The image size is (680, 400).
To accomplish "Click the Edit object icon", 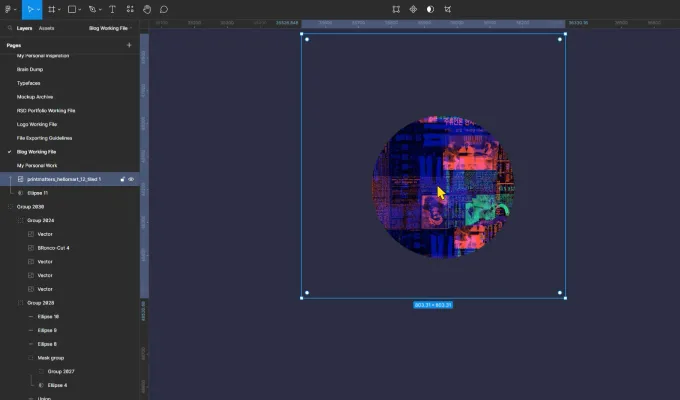I will click(396, 9).
